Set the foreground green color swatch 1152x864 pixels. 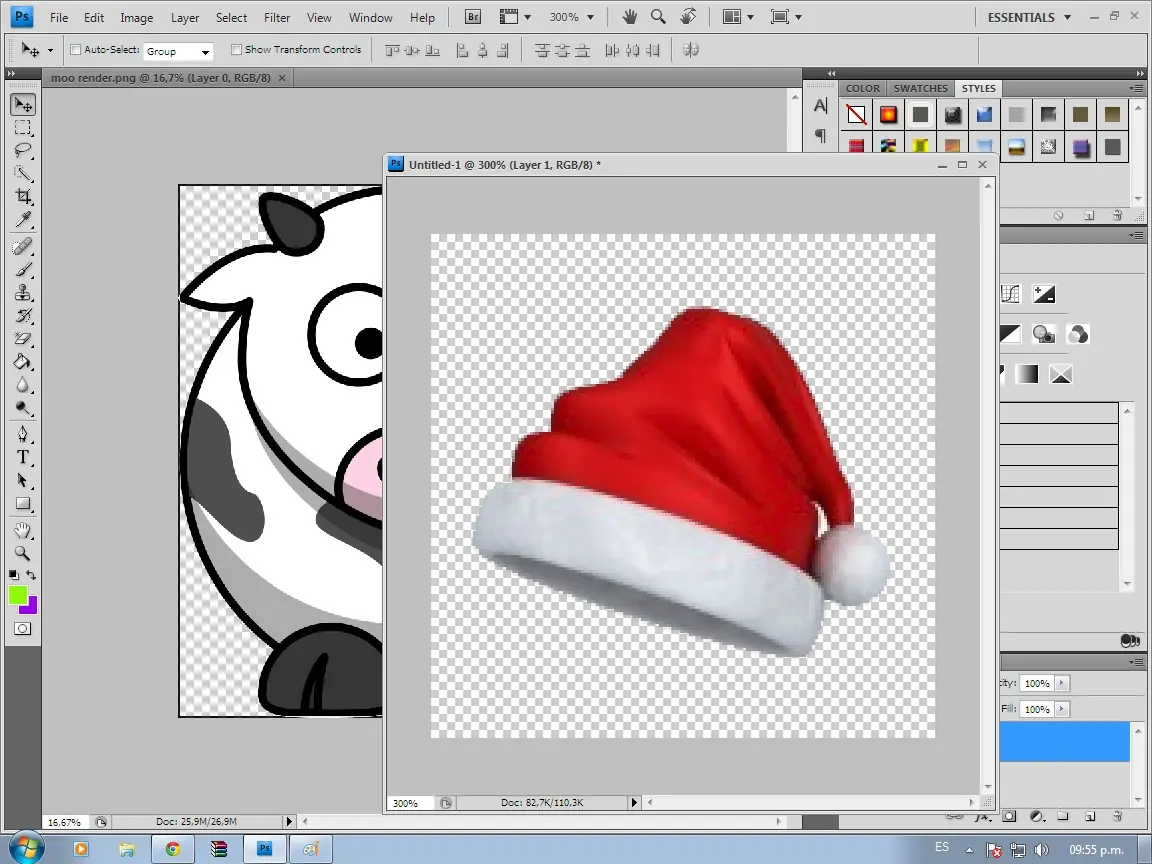[x=16, y=594]
